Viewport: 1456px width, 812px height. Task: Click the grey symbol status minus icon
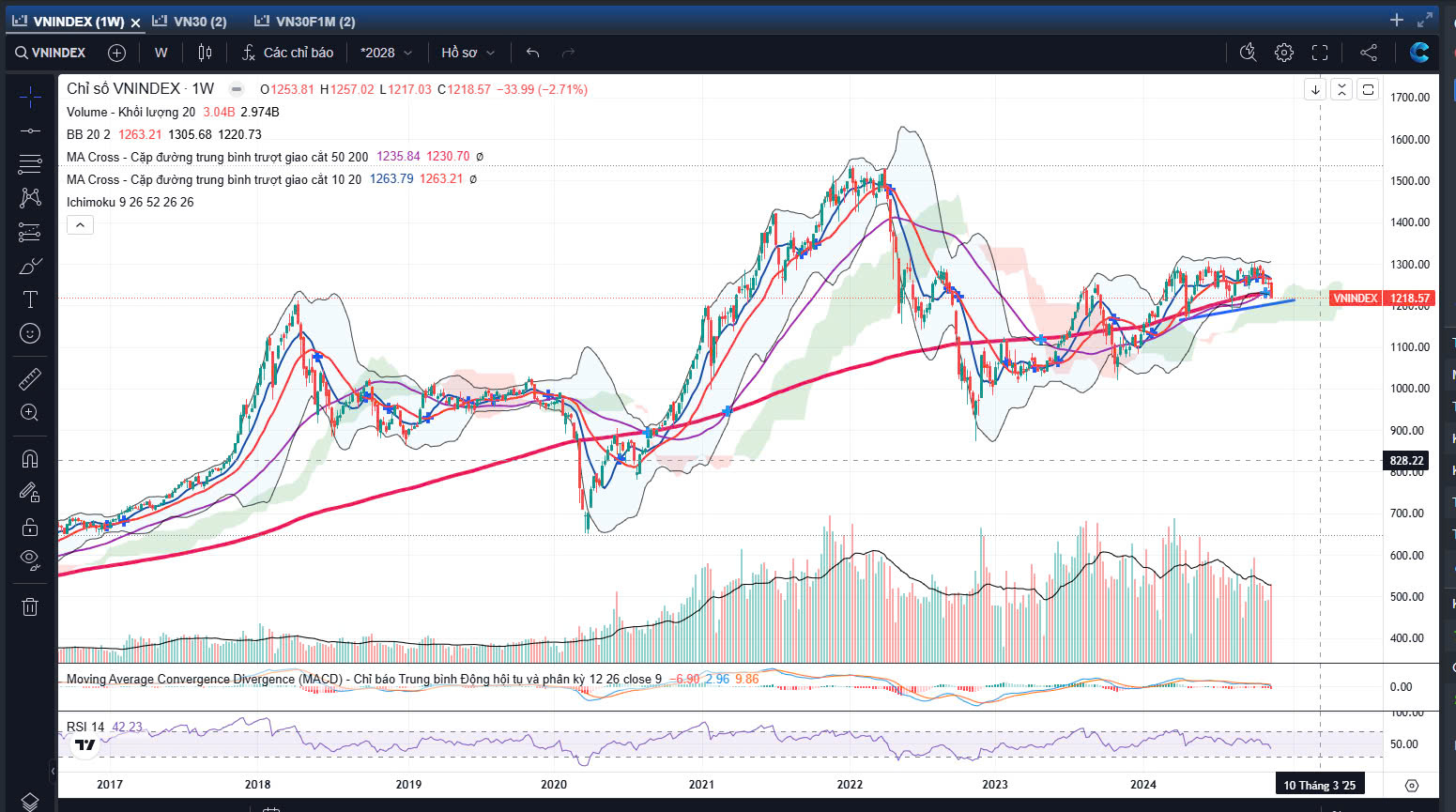click(x=237, y=89)
